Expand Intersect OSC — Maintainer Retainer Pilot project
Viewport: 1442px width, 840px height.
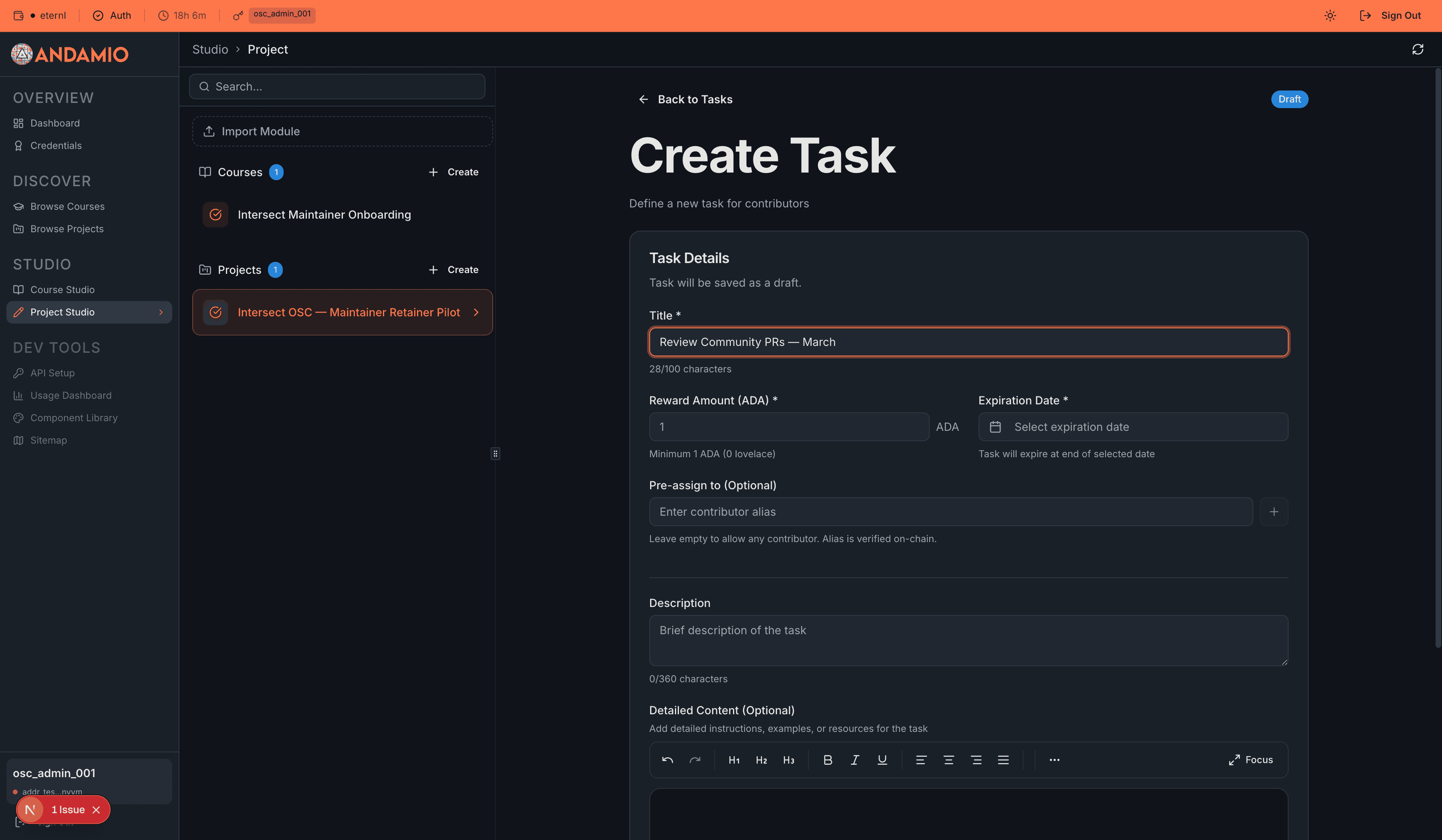click(477, 312)
